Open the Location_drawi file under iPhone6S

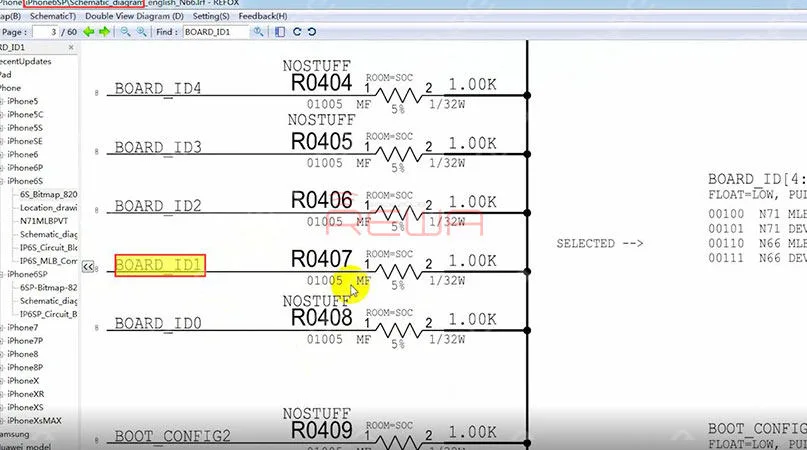click(48, 208)
